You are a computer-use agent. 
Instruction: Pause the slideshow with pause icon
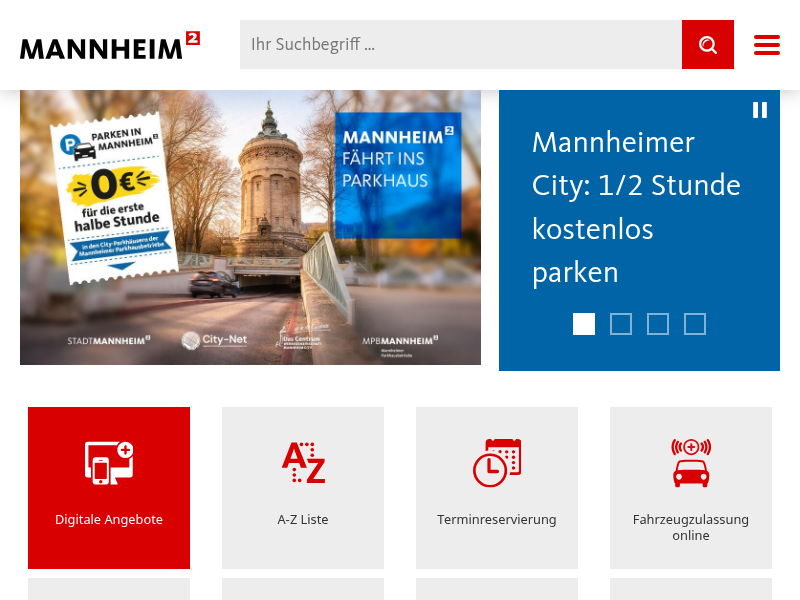click(x=760, y=110)
